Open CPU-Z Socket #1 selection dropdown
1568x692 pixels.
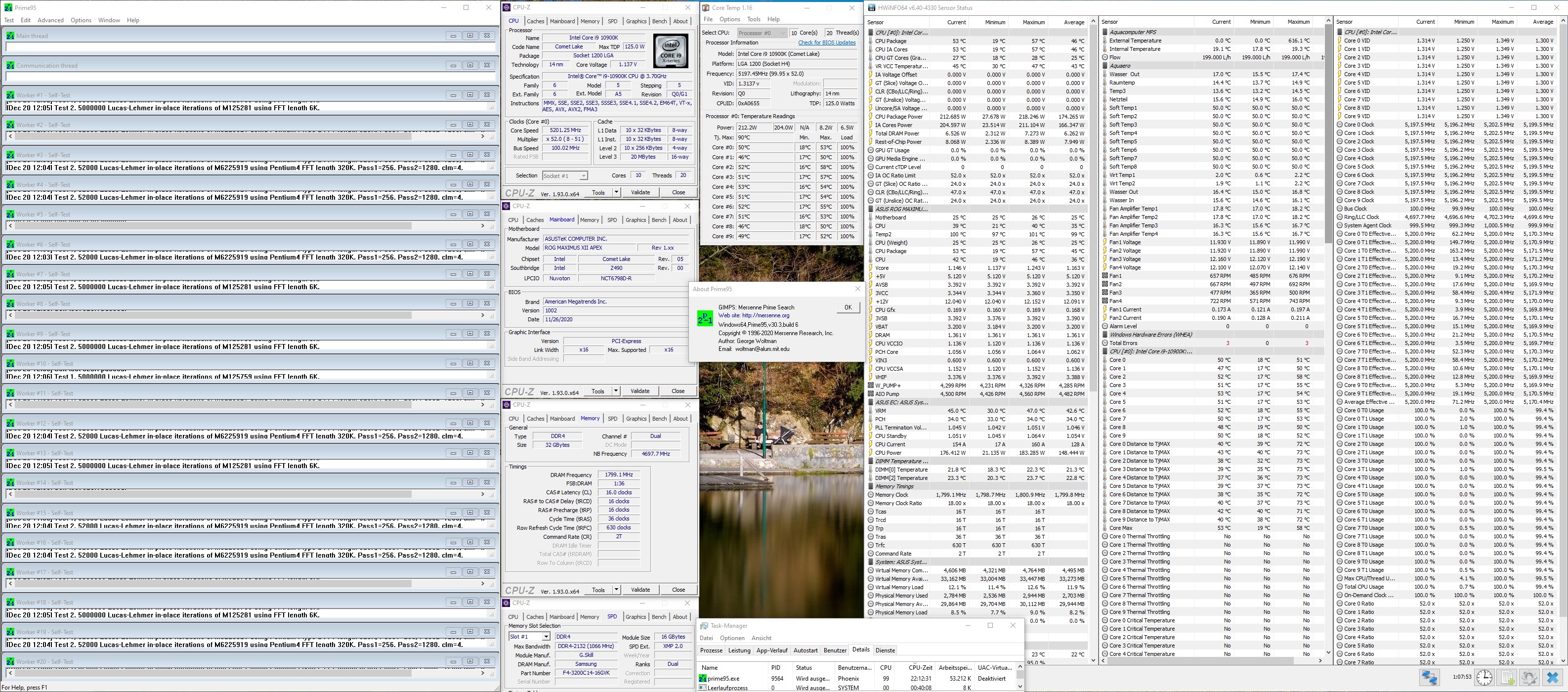[x=583, y=176]
